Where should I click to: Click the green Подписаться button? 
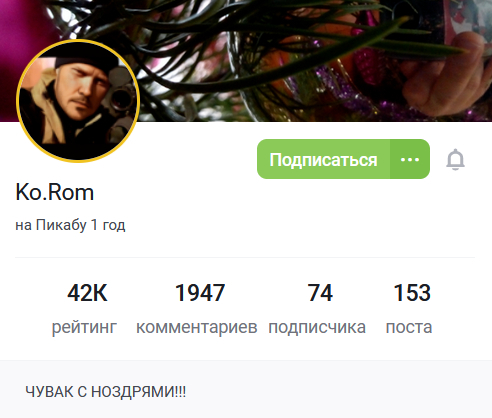[x=323, y=159]
